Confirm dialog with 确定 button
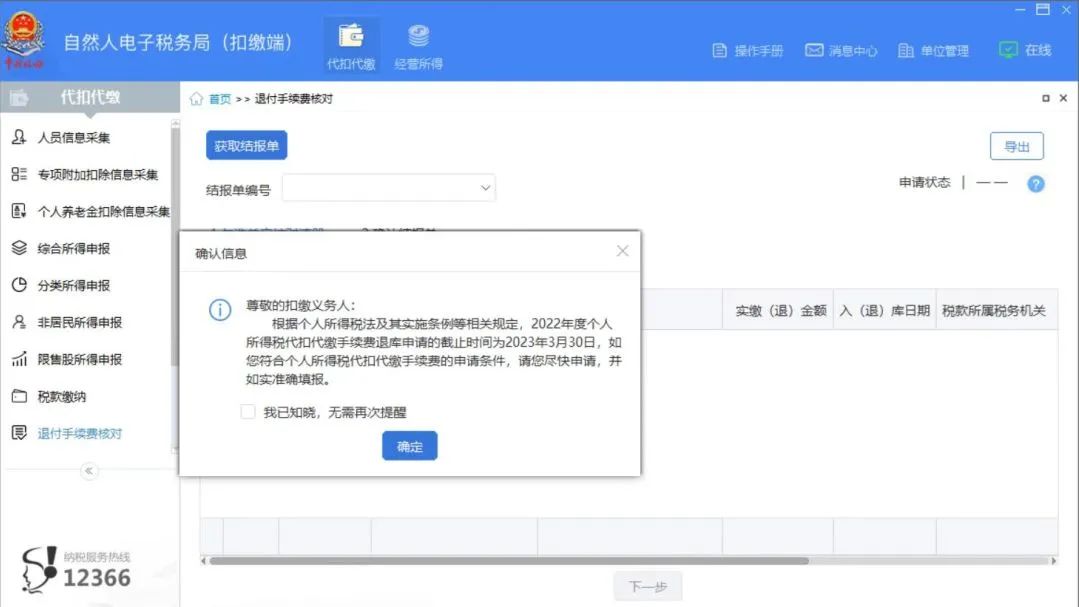 point(409,446)
